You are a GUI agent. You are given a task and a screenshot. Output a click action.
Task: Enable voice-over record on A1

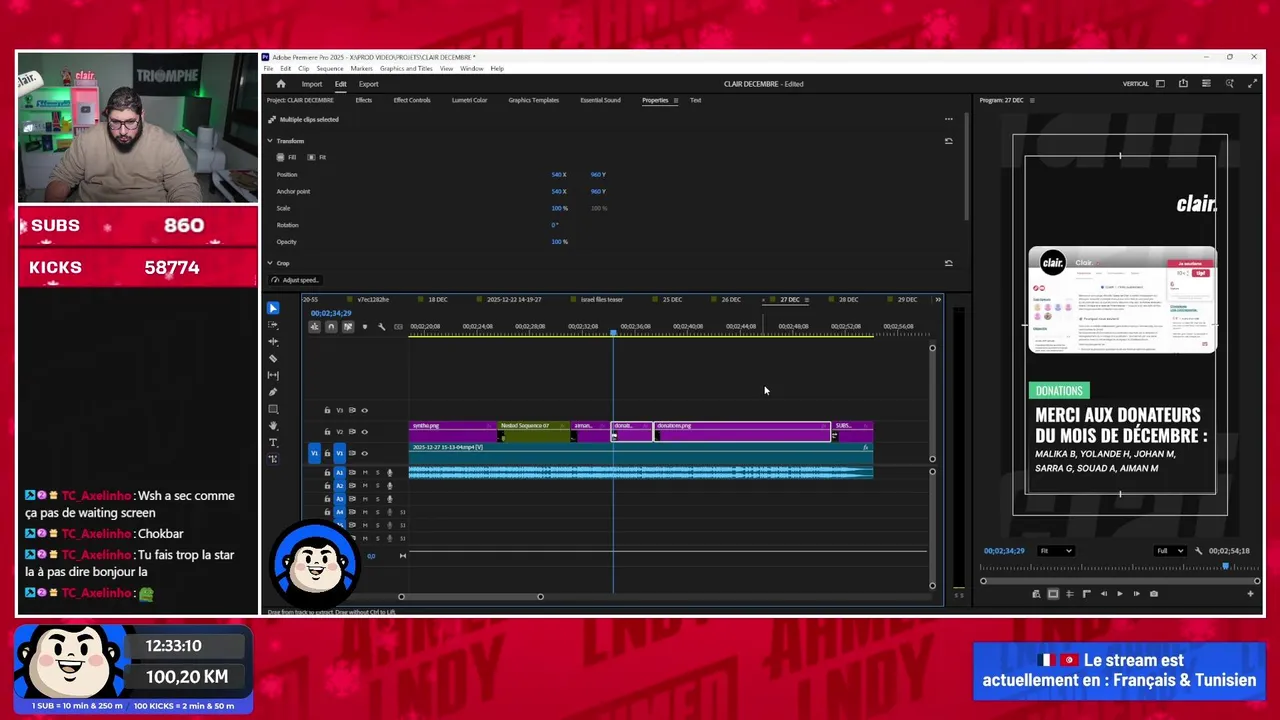click(x=390, y=473)
